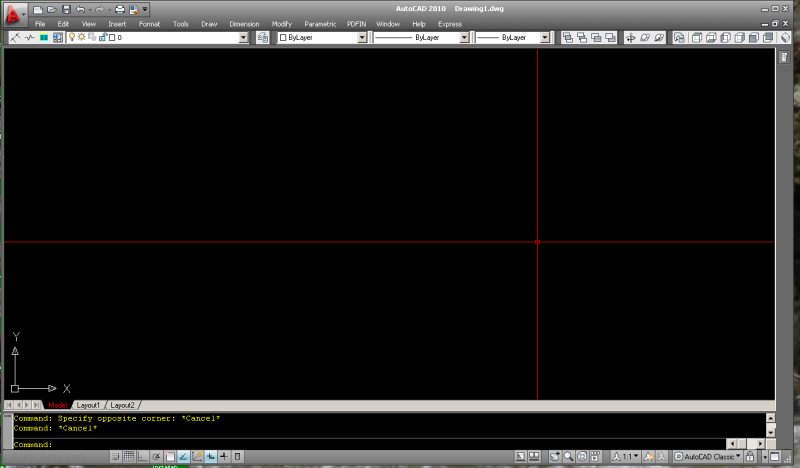Click the Clean Screen icon in status bar
800x468 pixels.
coord(774,457)
